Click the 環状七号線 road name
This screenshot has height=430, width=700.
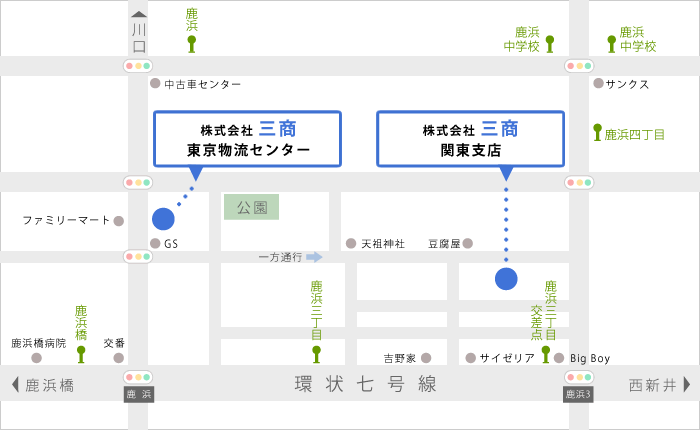(365, 384)
